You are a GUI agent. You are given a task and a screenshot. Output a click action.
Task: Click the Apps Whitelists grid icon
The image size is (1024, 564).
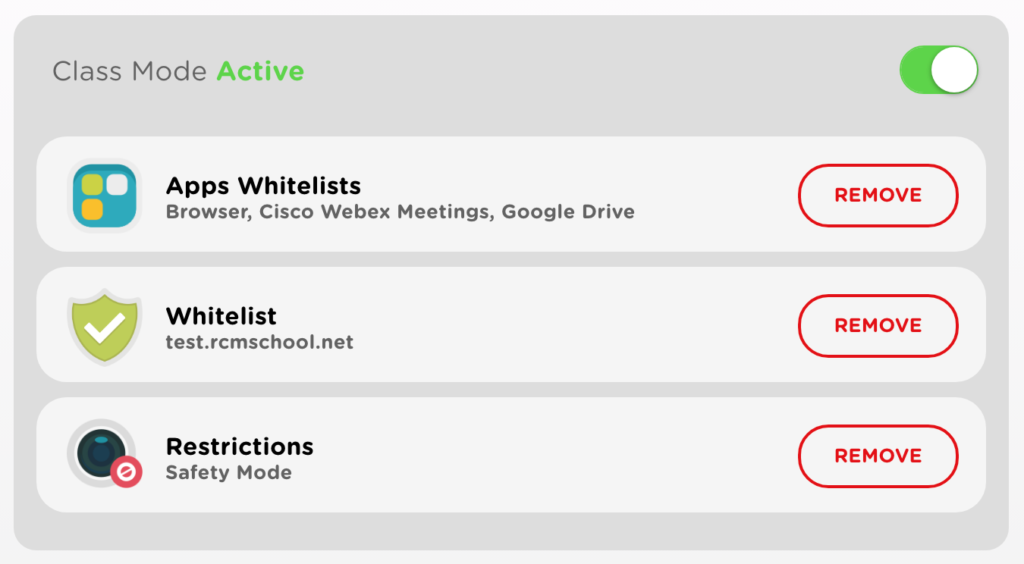pyautogui.click(x=104, y=195)
